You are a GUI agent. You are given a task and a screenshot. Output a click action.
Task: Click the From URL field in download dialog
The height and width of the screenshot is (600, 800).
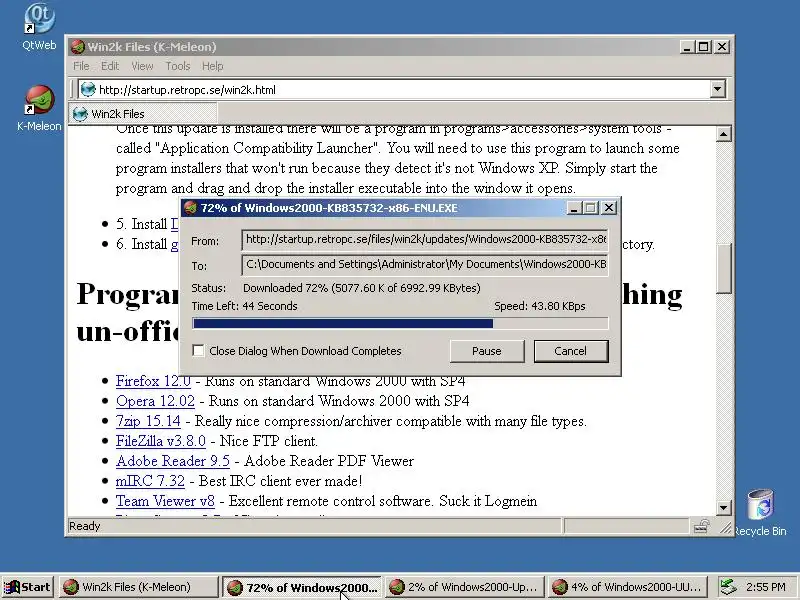click(425, 239)
